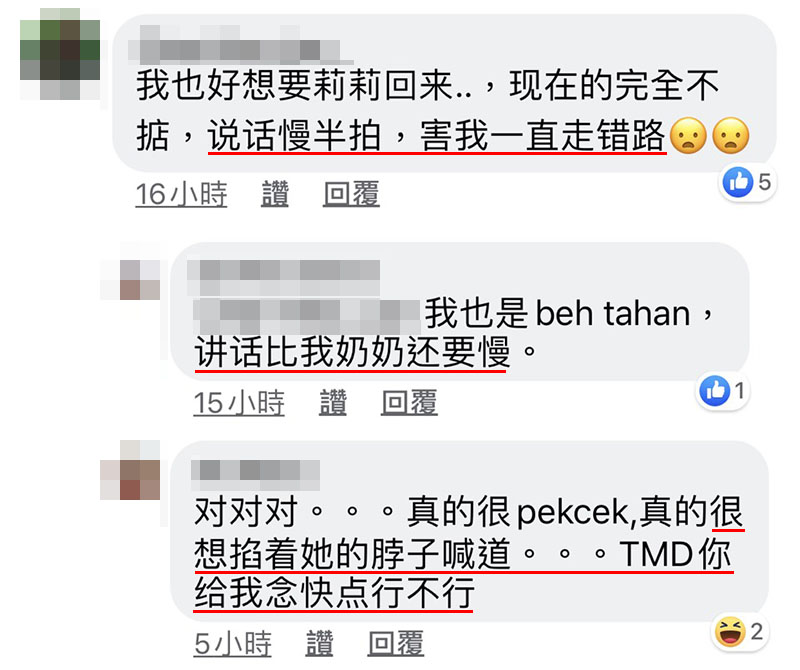Click the laughing emoji reaction with count 2
The width and height of the screenshot is (800, 670).
click(x=739, y=631)
